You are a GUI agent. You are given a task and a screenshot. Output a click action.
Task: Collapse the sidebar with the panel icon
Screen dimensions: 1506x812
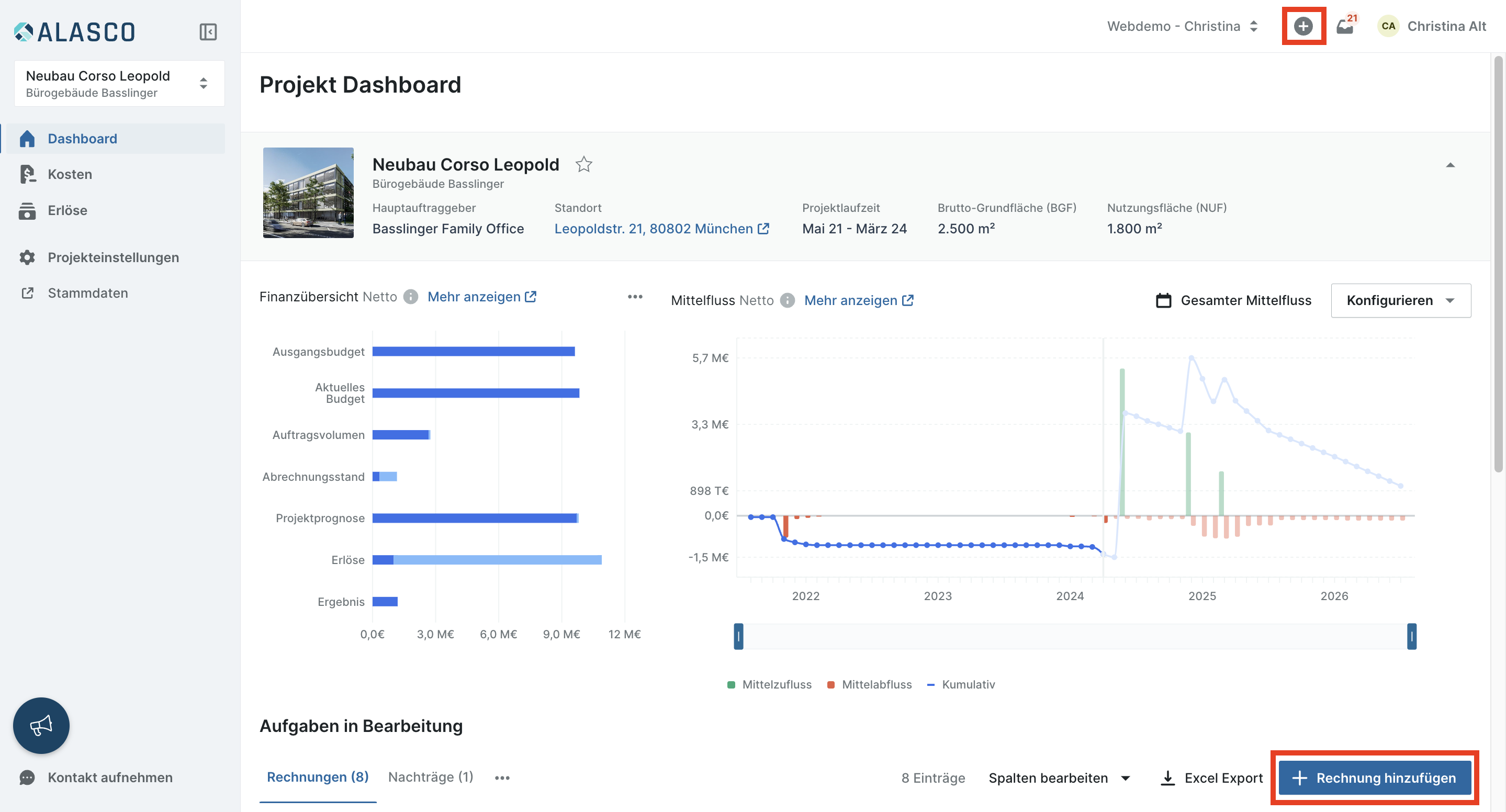point(208,31)
